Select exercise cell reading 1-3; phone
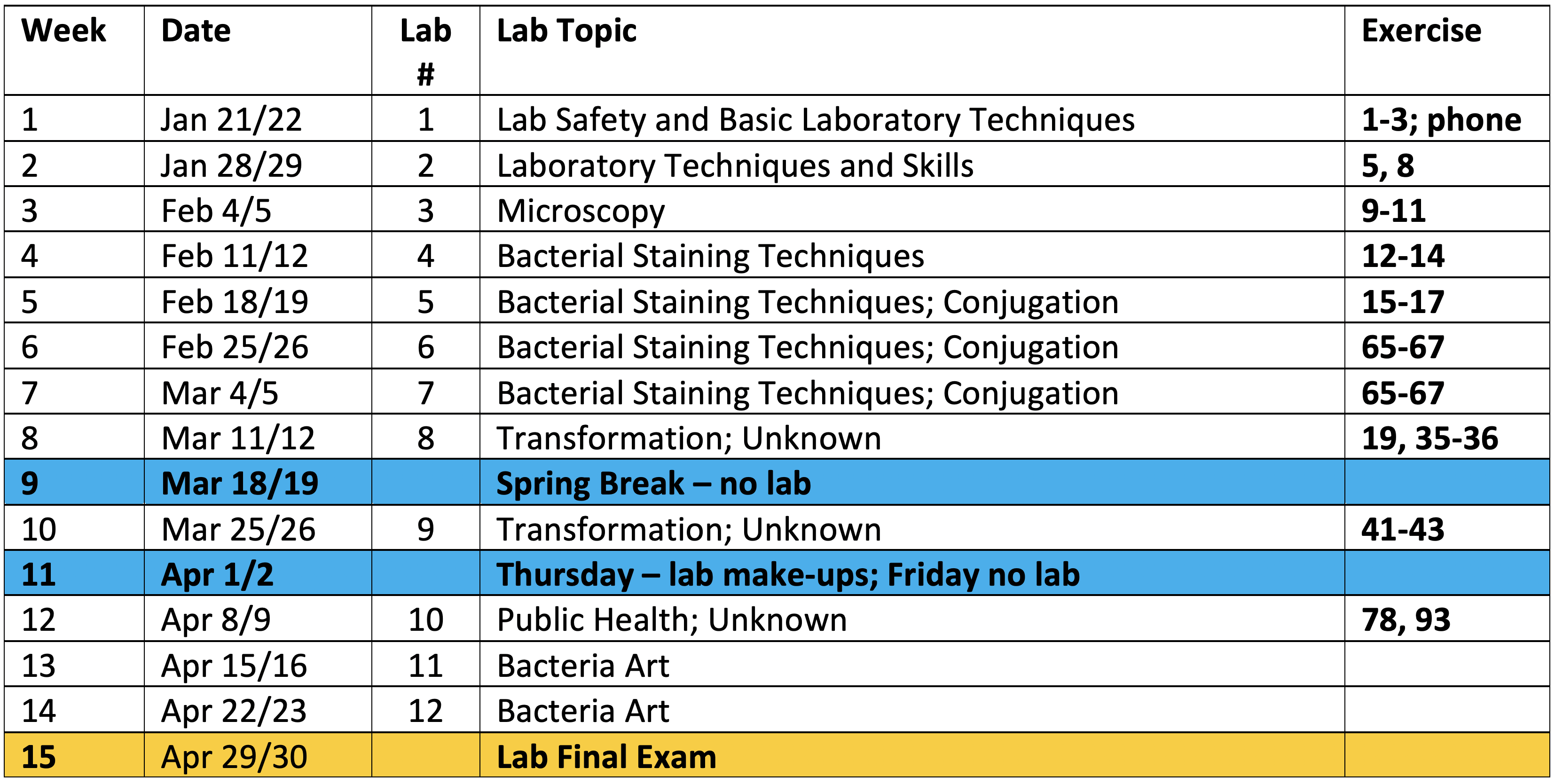 click(x=1447, y=119)
